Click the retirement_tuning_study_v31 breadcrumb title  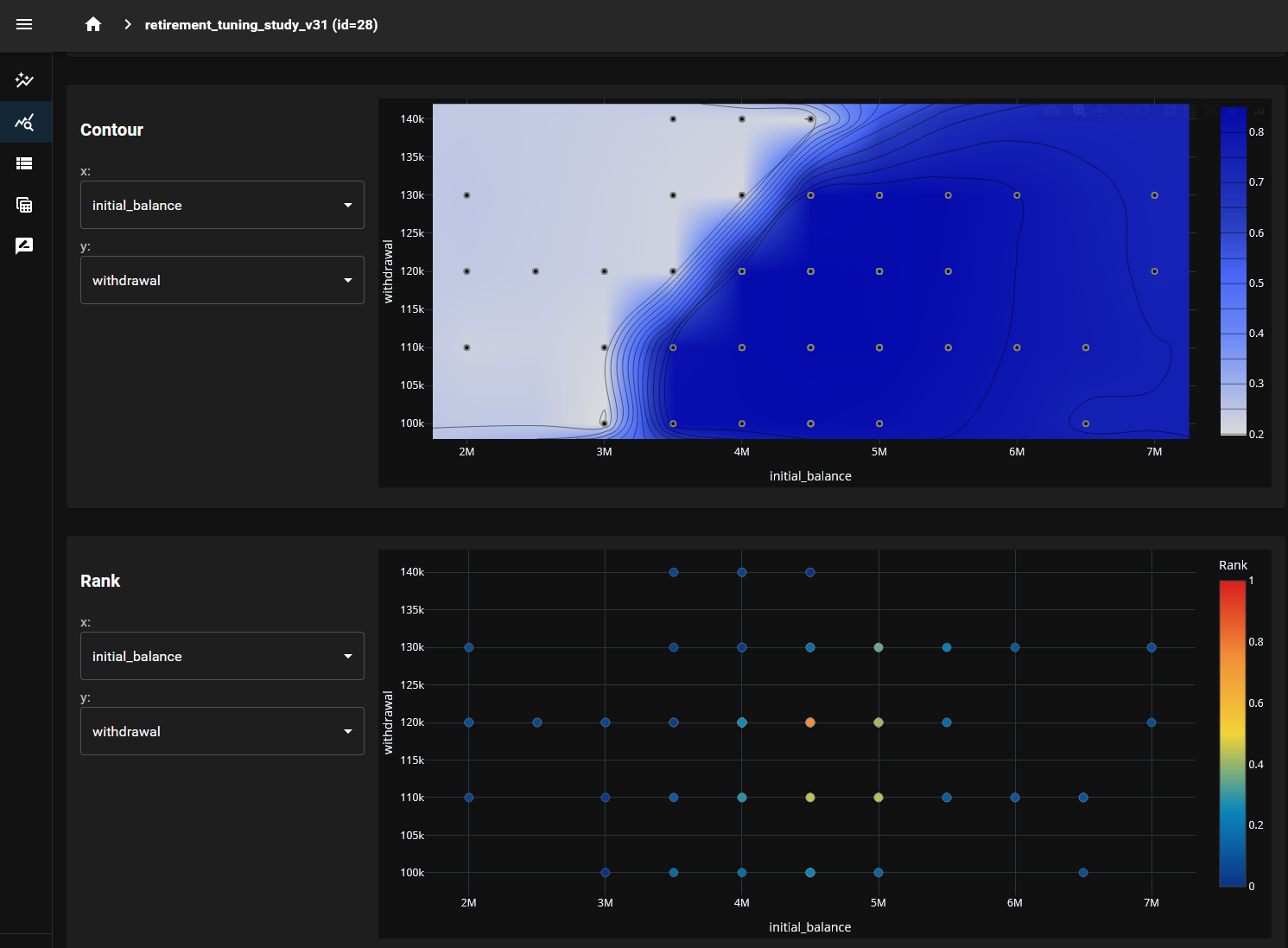[x=261, y=24]
